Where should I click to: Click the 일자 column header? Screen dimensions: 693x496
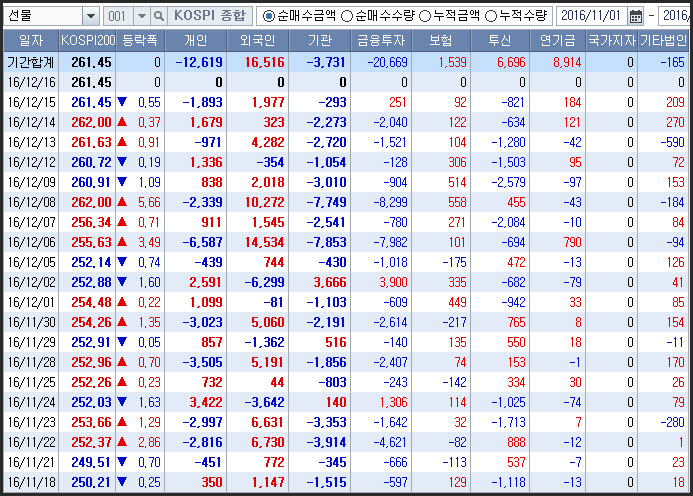(31, 41)
